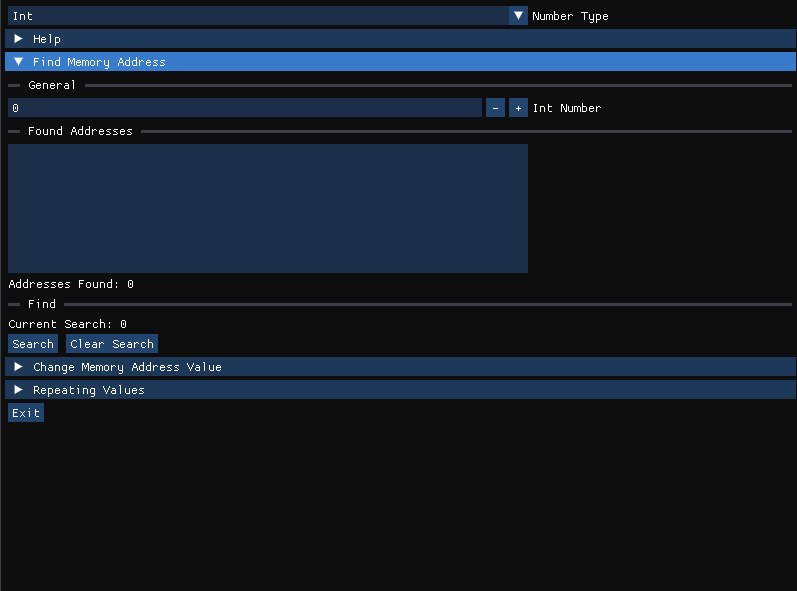Click the Addresses Found counter text

(71, 284)
